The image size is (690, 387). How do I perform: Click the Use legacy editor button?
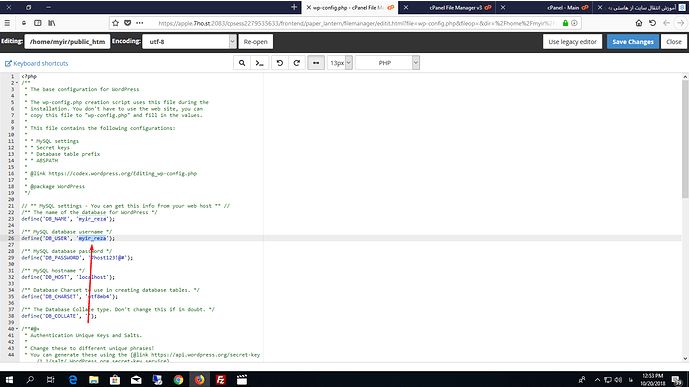[572, 41]
